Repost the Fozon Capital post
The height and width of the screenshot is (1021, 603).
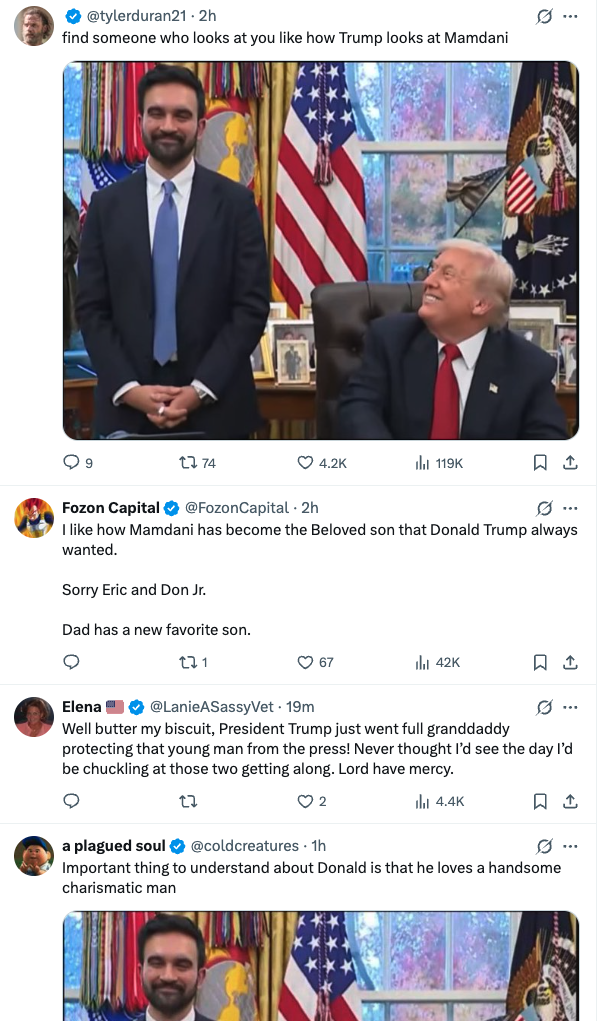click(184, 662)
